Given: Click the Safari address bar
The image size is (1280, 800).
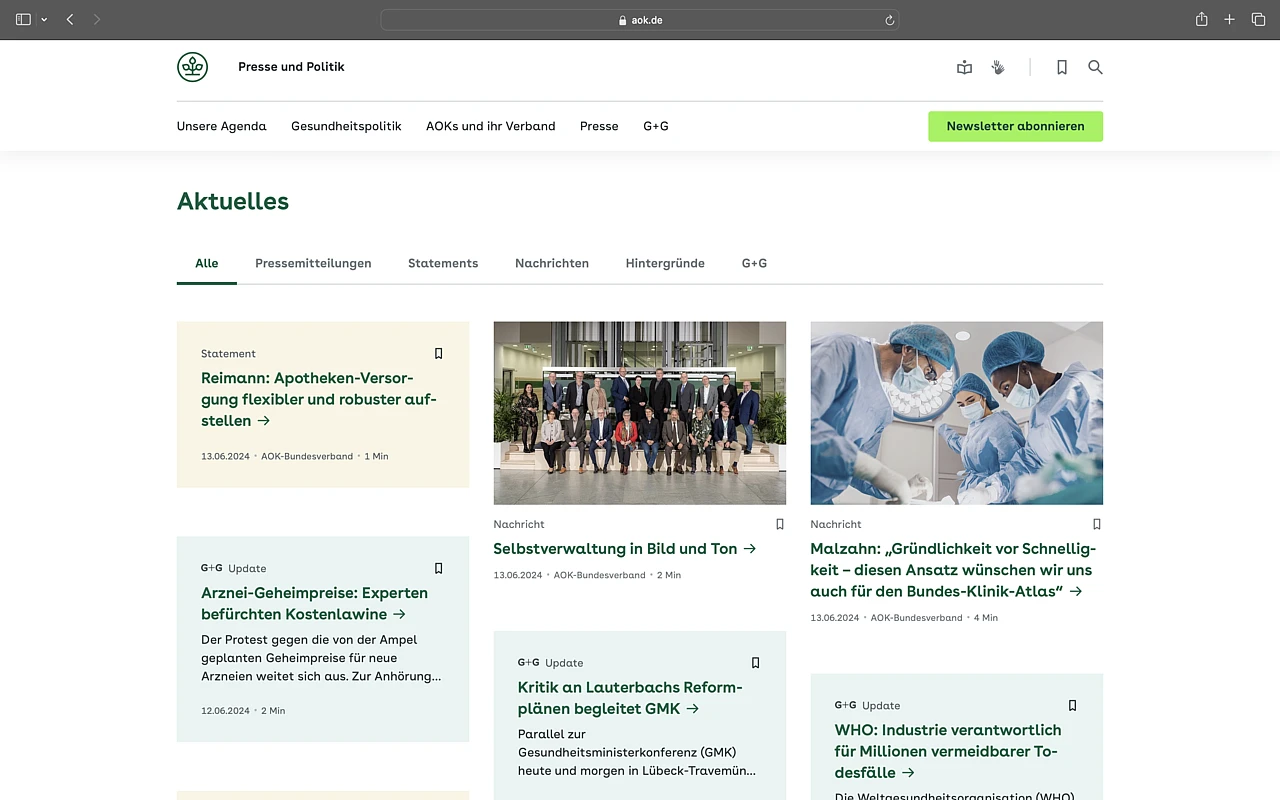Looking at the screenshot, I should 640,20.
